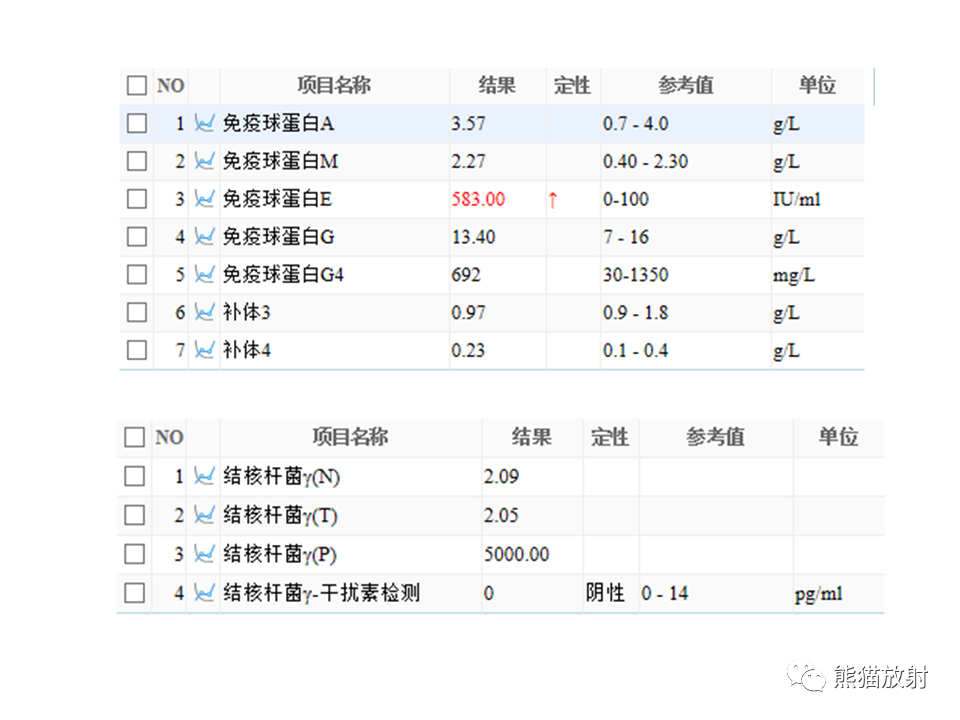Click result value 692
Viewport: 960px width, 720px height.
coord(466,276)
